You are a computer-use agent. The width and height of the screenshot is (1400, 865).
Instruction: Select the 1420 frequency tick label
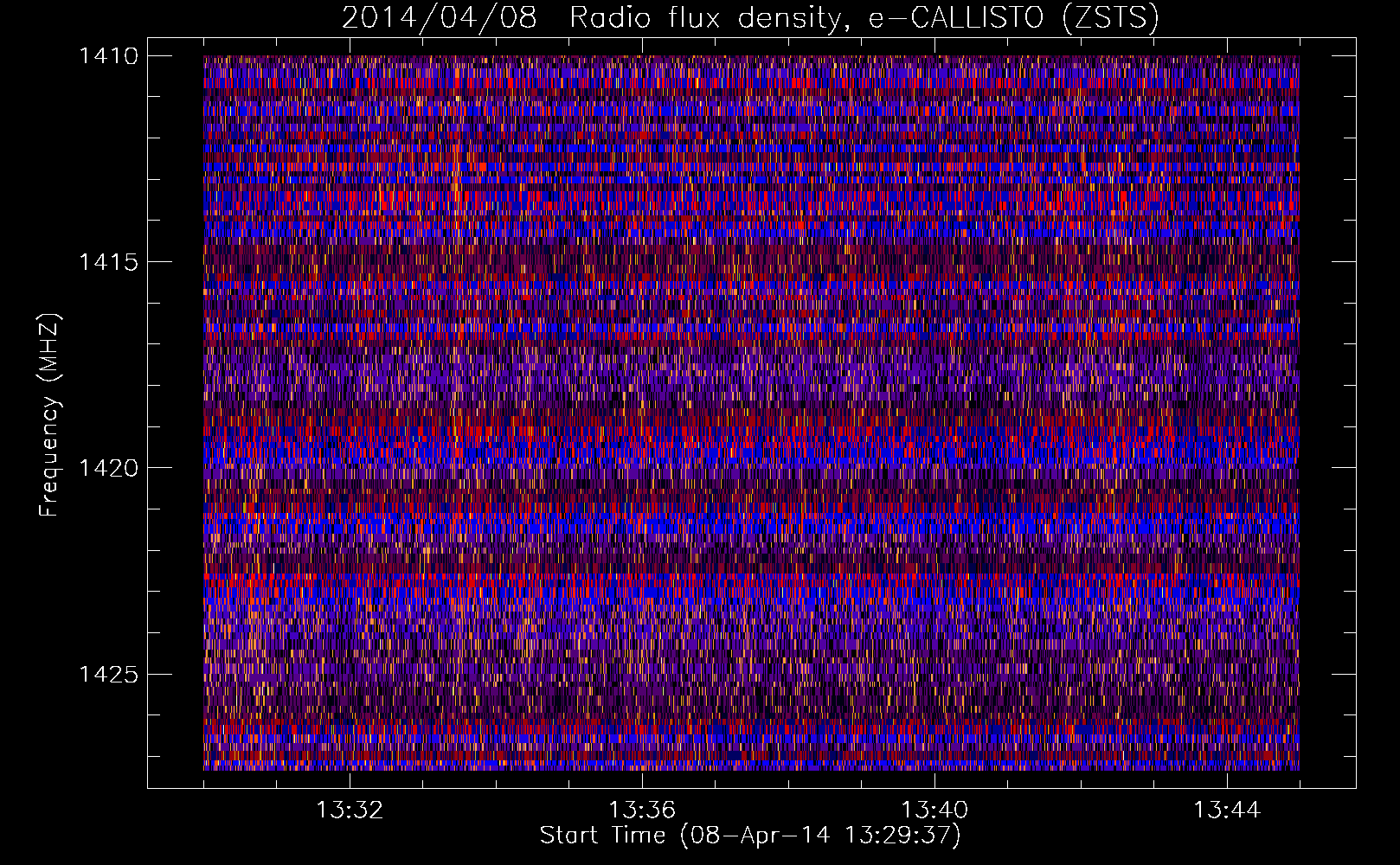click(x=108, y=468)
